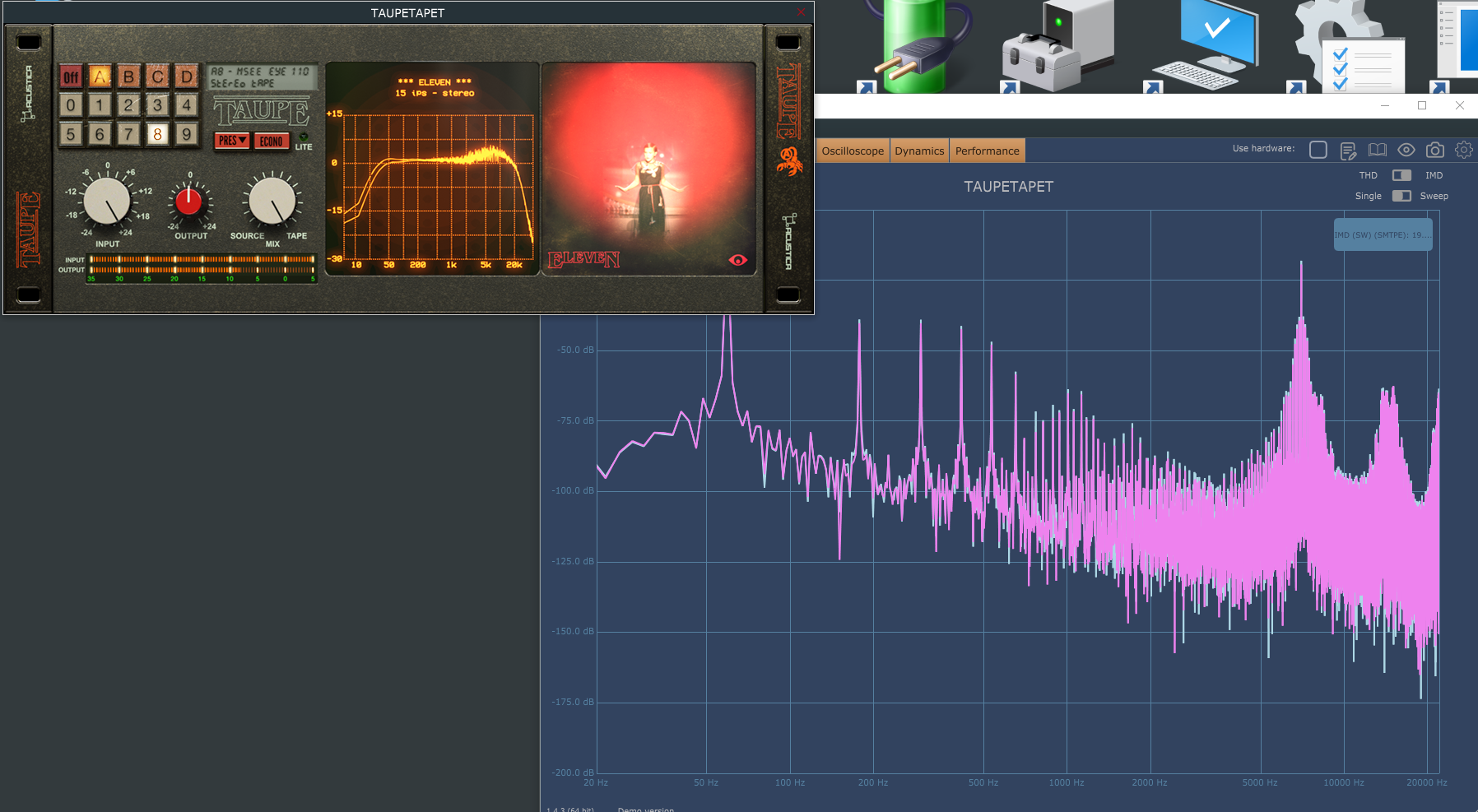Maximize the analyzer window

pos(1421,105)
